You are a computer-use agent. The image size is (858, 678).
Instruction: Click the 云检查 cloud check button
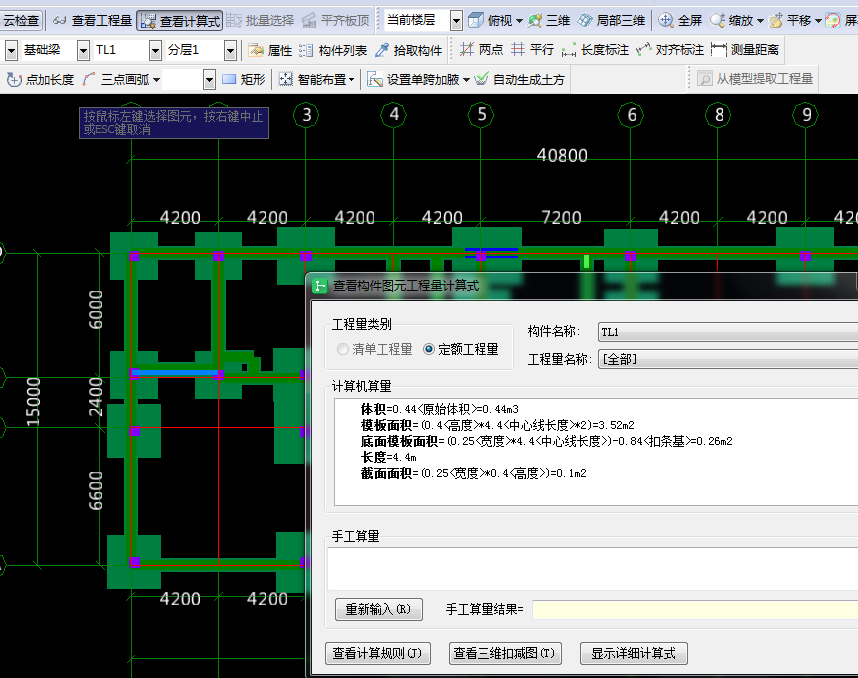point(21,21)
